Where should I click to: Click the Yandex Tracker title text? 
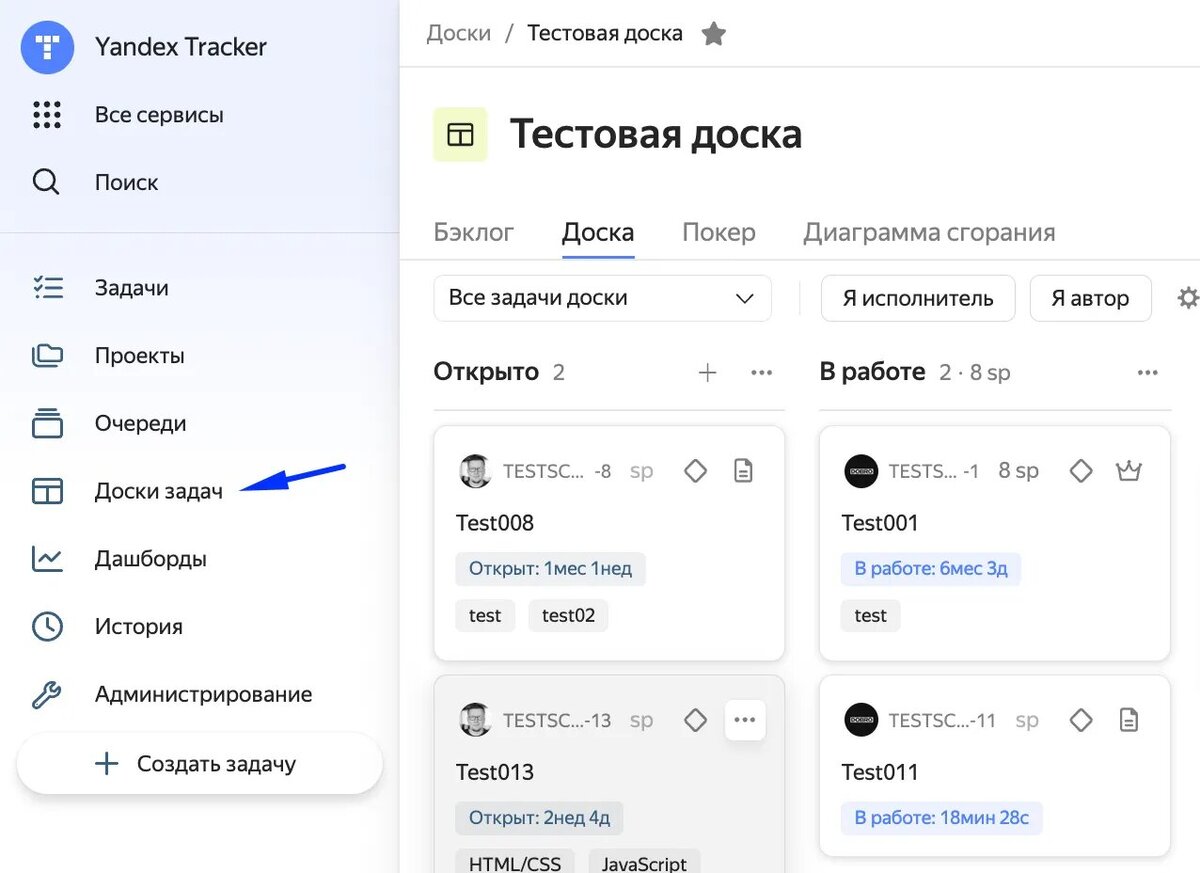pos(181,47)
